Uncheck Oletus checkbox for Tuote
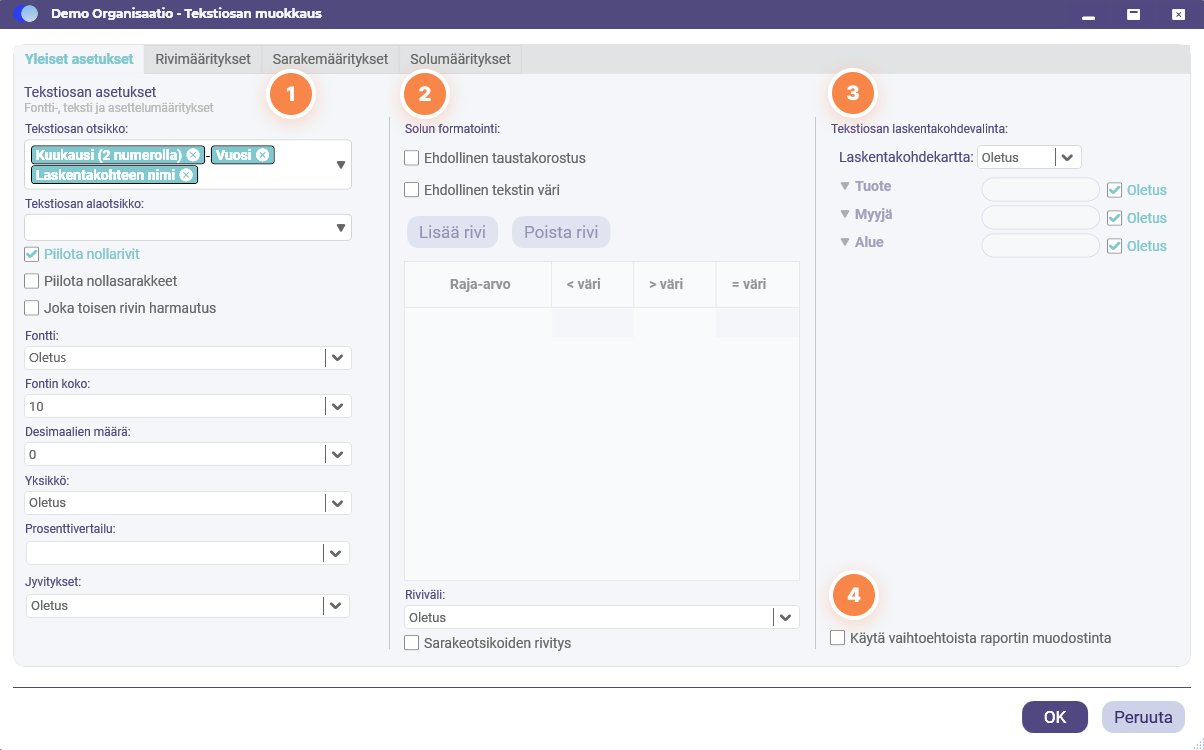The width and height of the screenshot is (1204, 750). click(x=1115, y=190)
